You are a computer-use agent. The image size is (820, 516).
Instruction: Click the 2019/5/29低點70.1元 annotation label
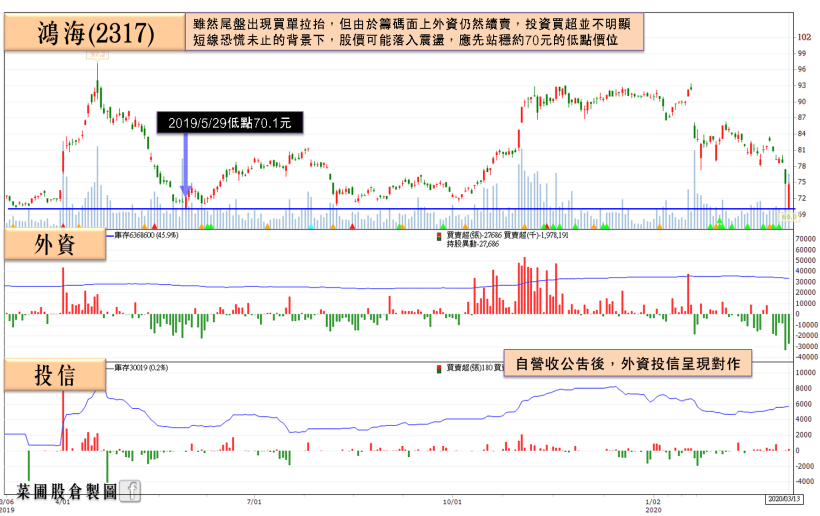[x=230, y=123]
